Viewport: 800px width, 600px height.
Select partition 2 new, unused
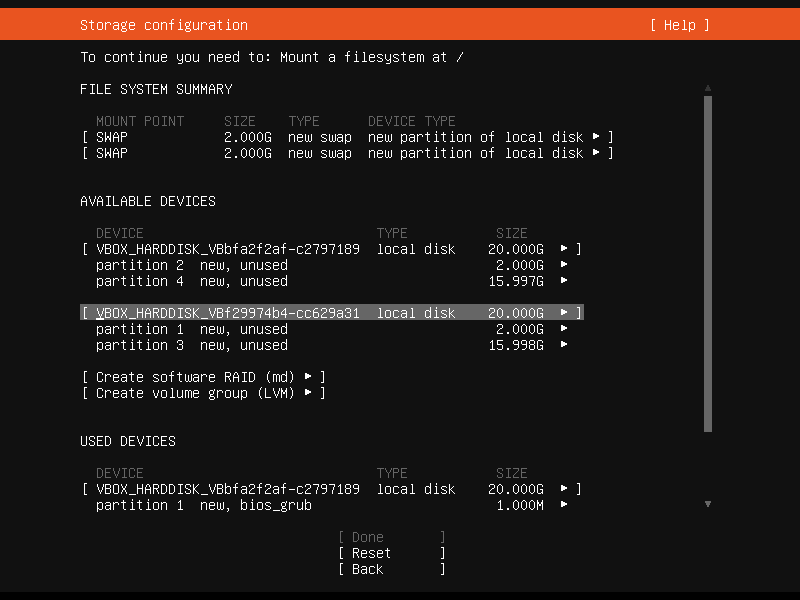(x=332, y=265)
